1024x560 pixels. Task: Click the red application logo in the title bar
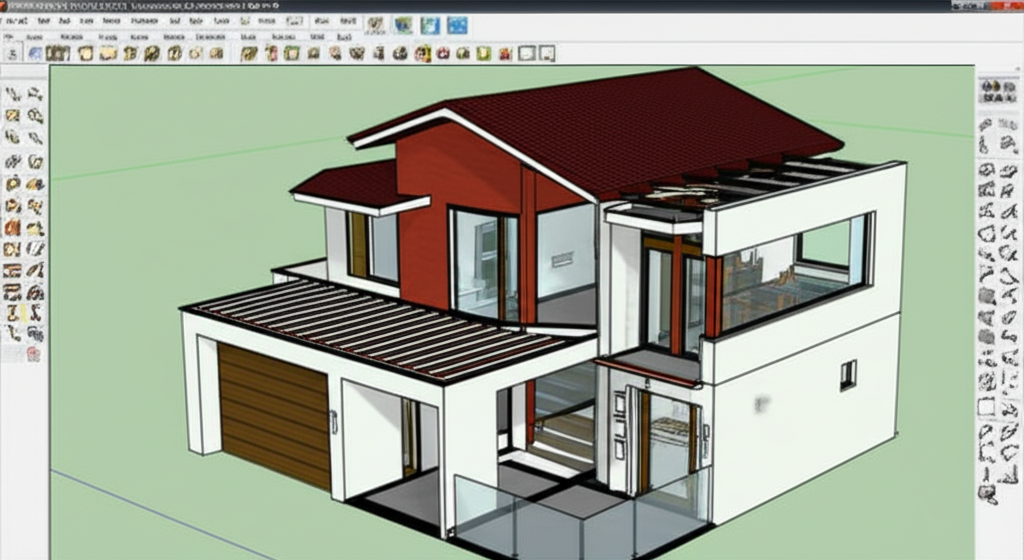click(4, 5)
